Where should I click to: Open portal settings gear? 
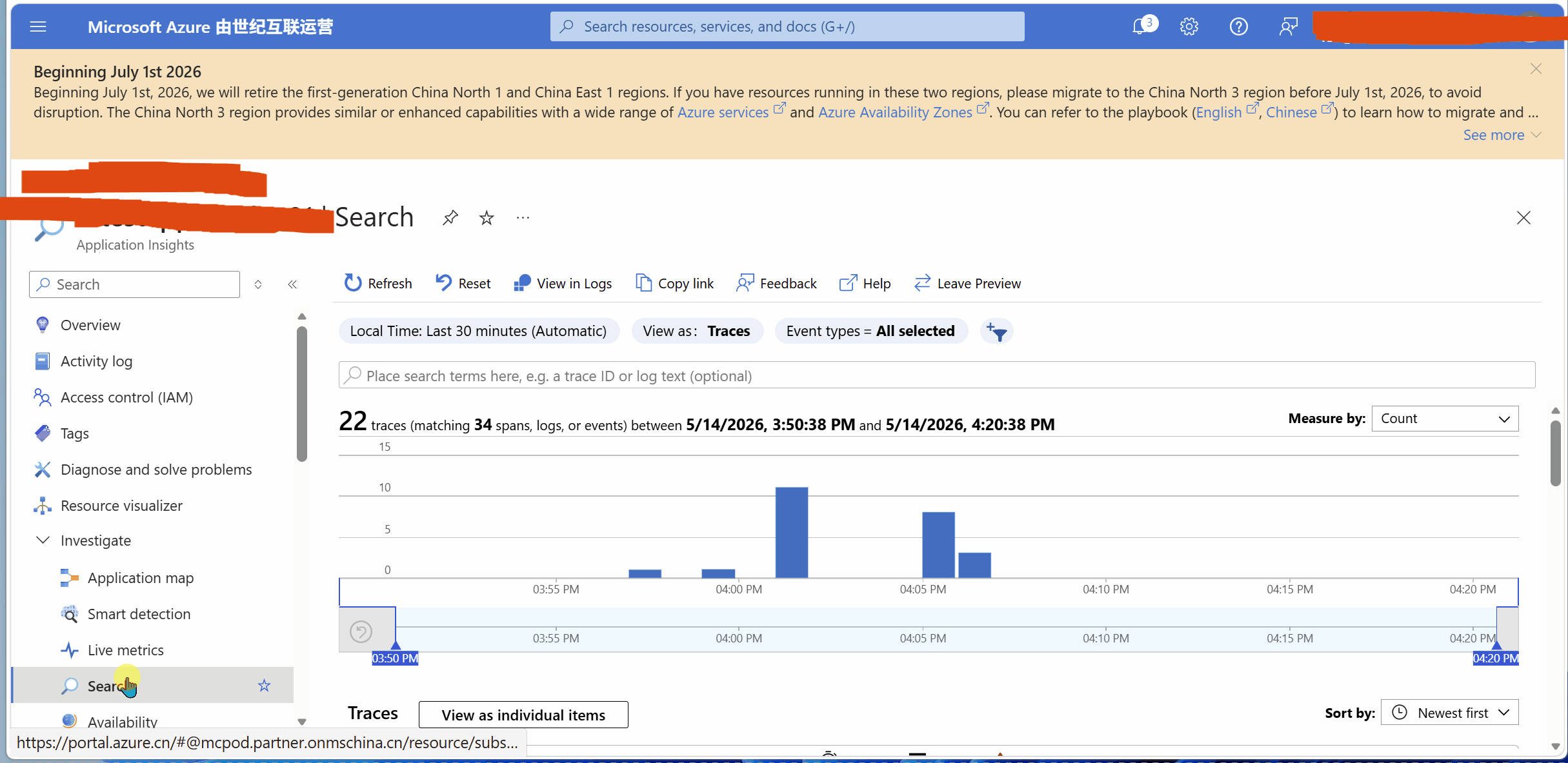pyautogui.click(x=1189, y=26)
